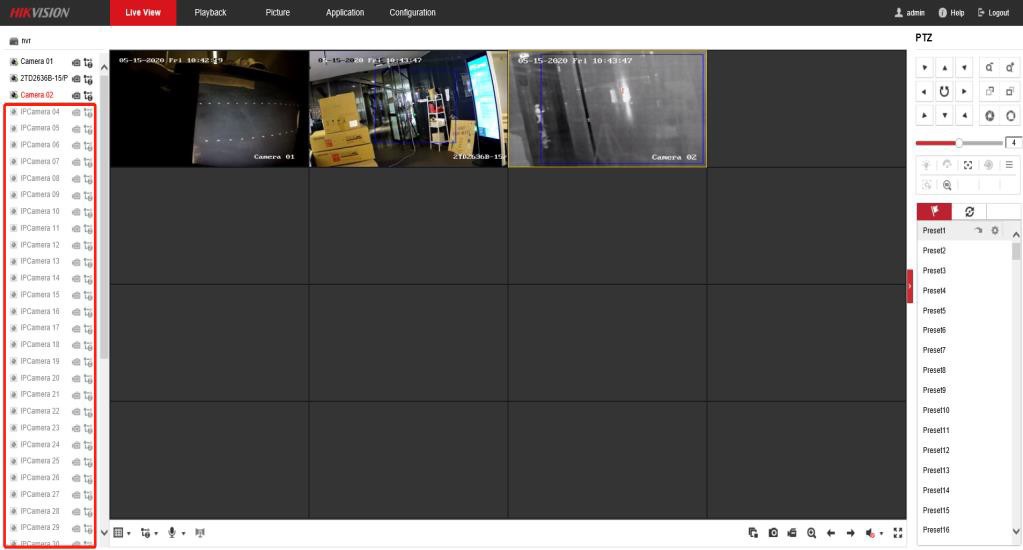The height and width of the screenshot is (550, 1023).
Task: Toggle the PTZ light button
Action: pos(926,165)
